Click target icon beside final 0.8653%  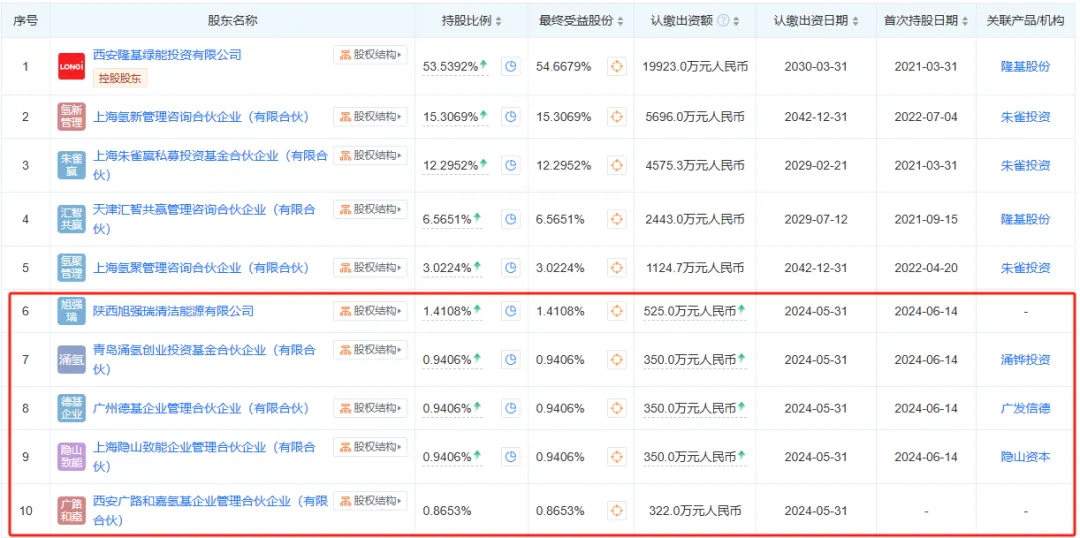[616, 511]
